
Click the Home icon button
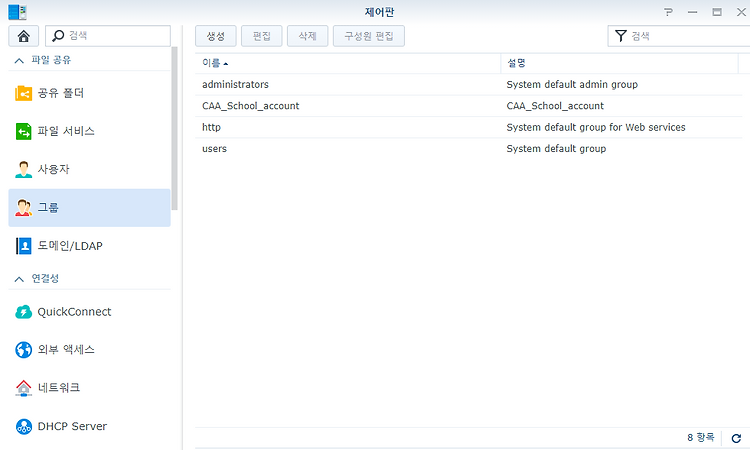(x=23, y=36)
